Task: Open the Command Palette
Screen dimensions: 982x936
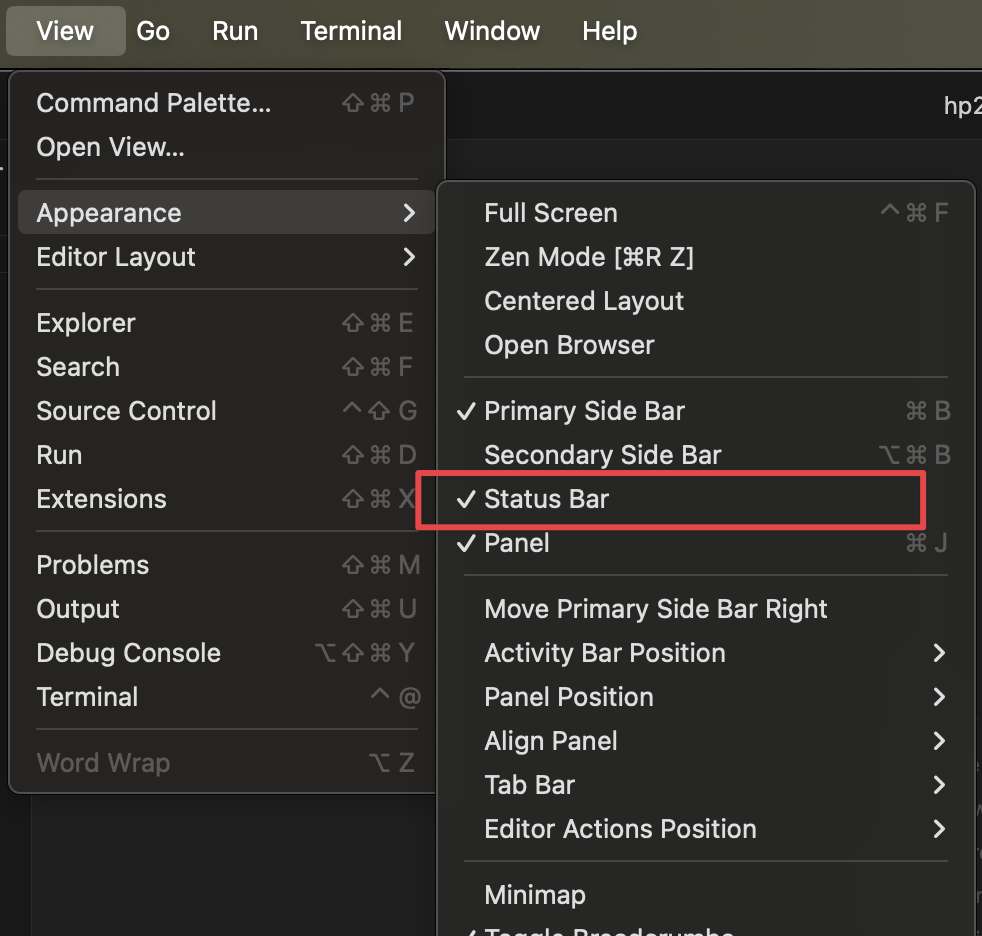Action: coord(153,102)
